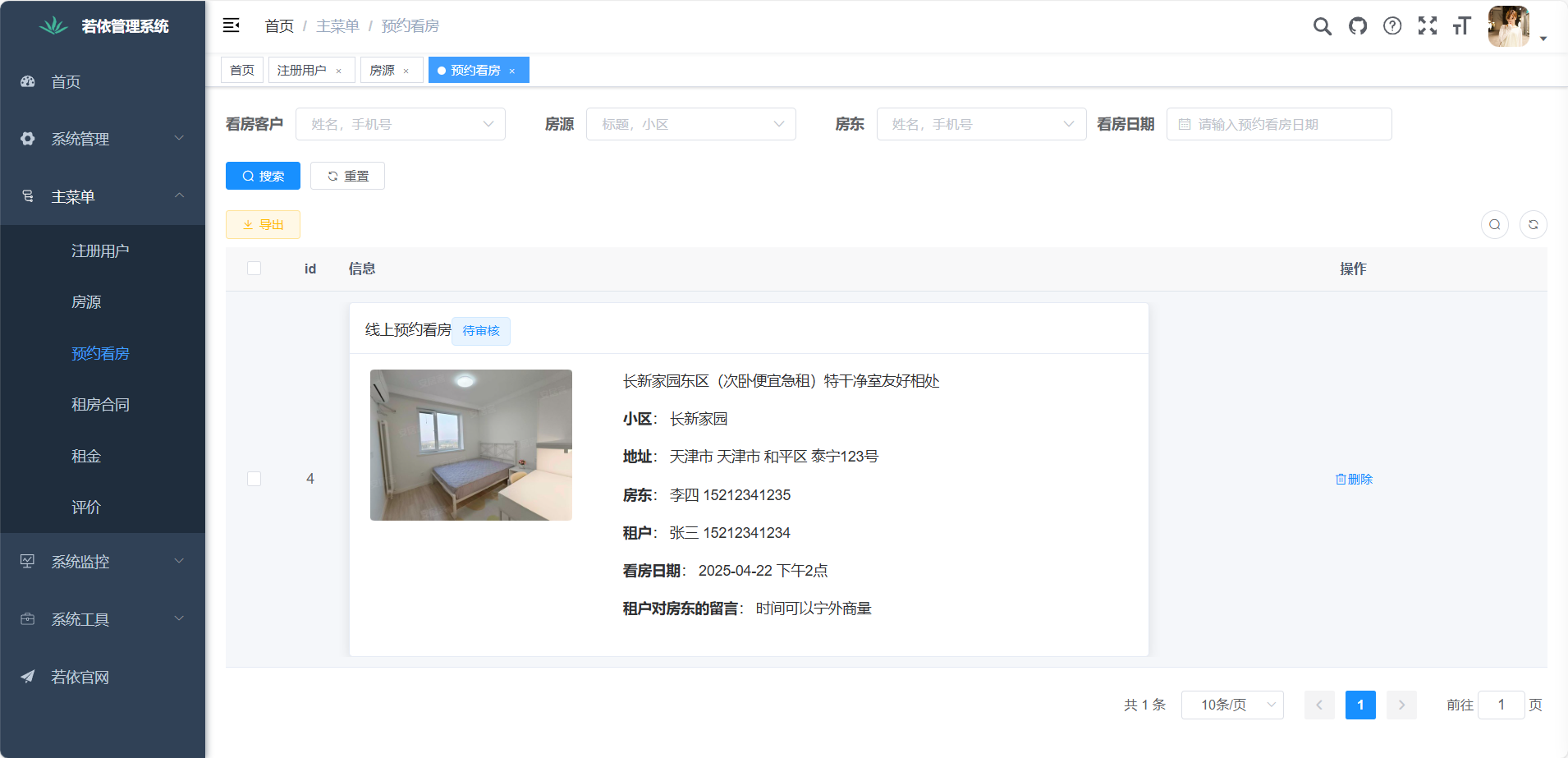Collapse the 主菜单 menu
1568x758 pixels.
point(103,196)
